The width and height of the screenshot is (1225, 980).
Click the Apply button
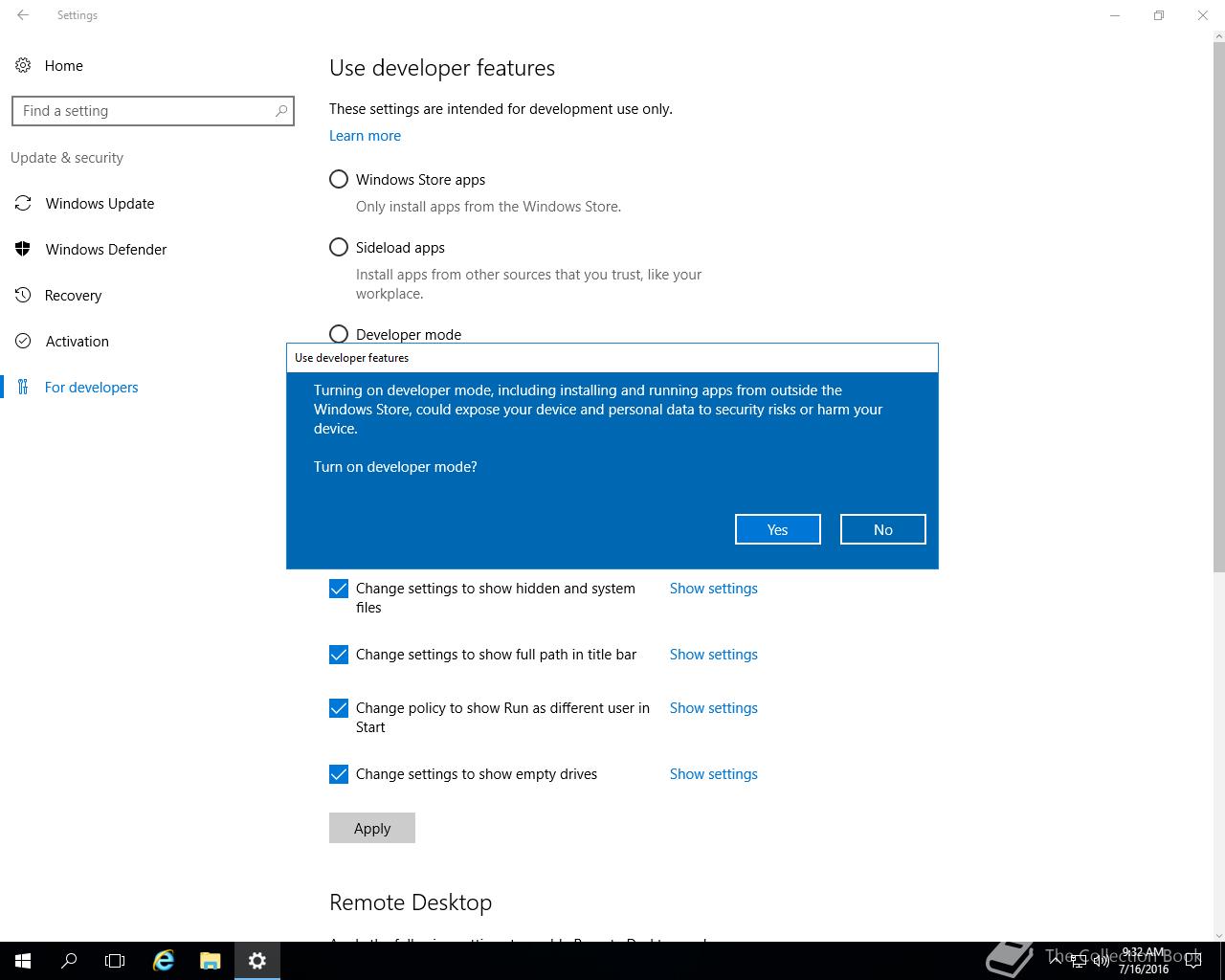pyautogui.click(x=372, y=828)
